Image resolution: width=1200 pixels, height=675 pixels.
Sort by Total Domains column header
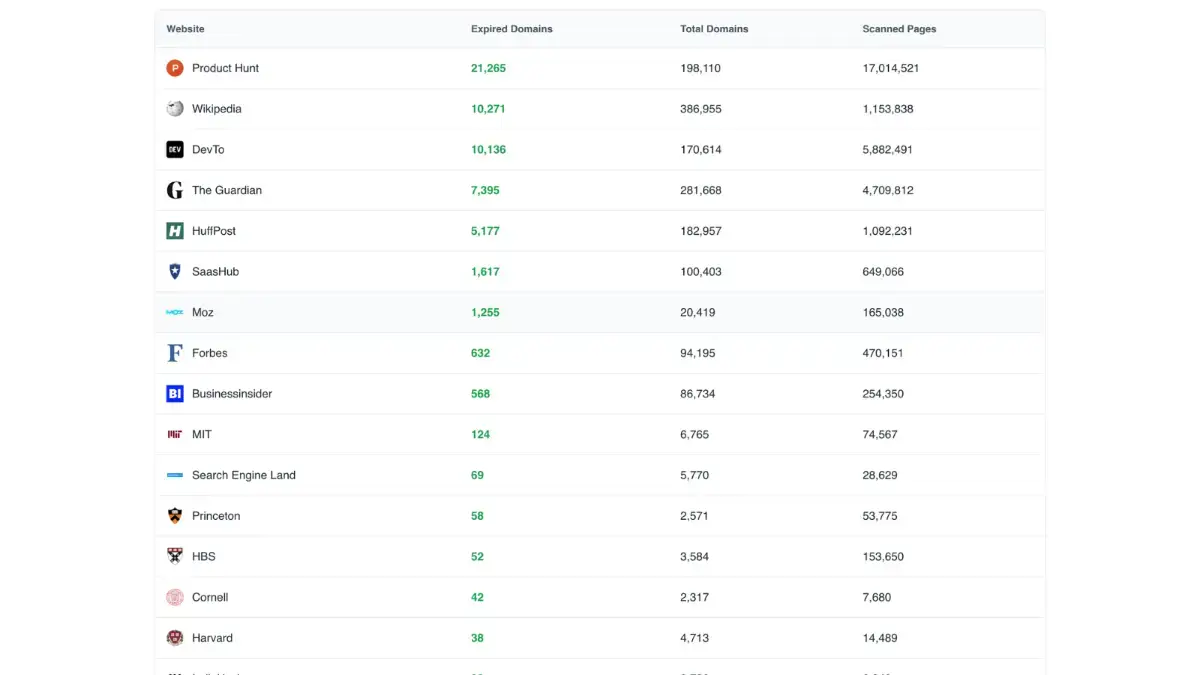[714, 29]
